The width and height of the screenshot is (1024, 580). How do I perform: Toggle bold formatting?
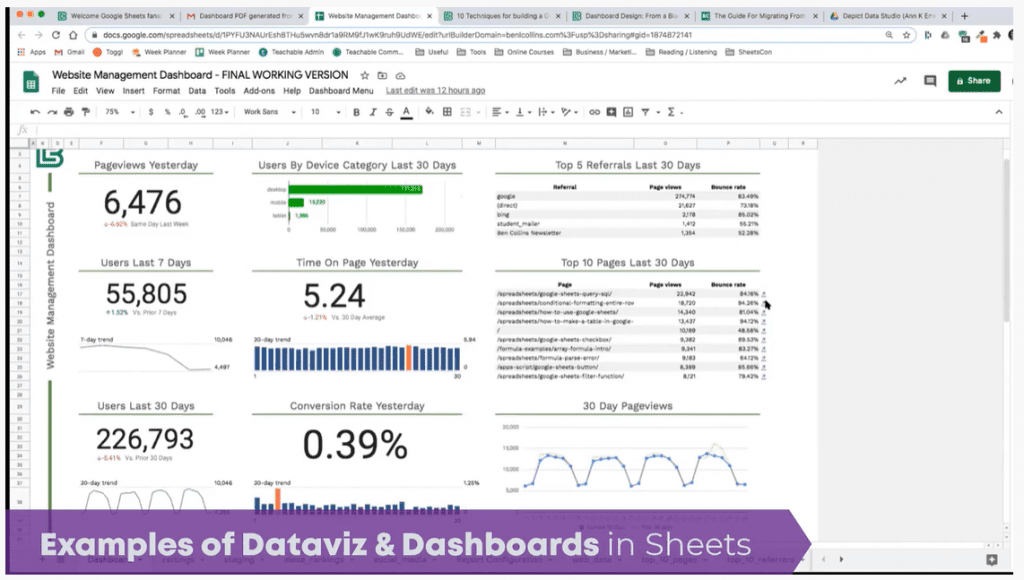click(355, 112)
